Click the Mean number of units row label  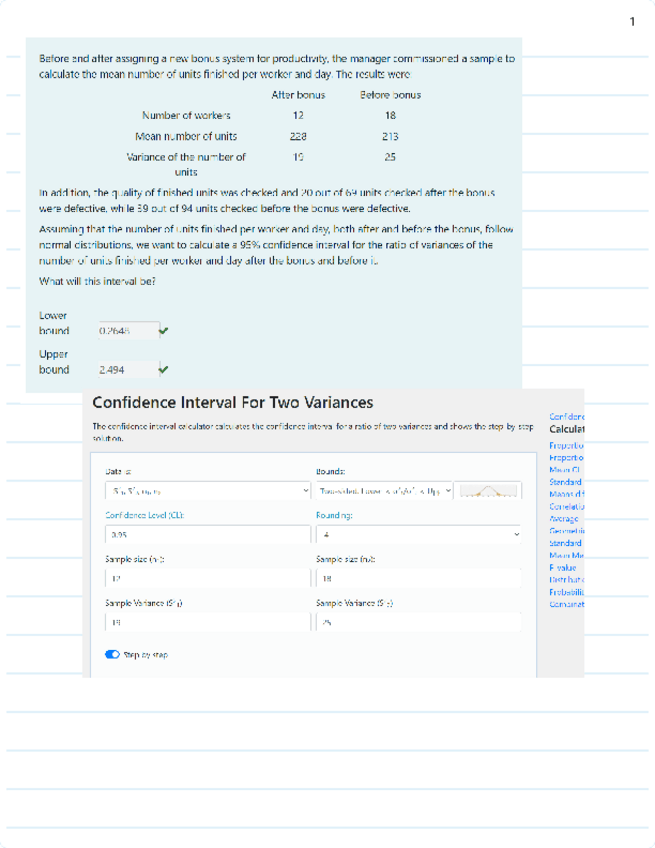point(186,136)
